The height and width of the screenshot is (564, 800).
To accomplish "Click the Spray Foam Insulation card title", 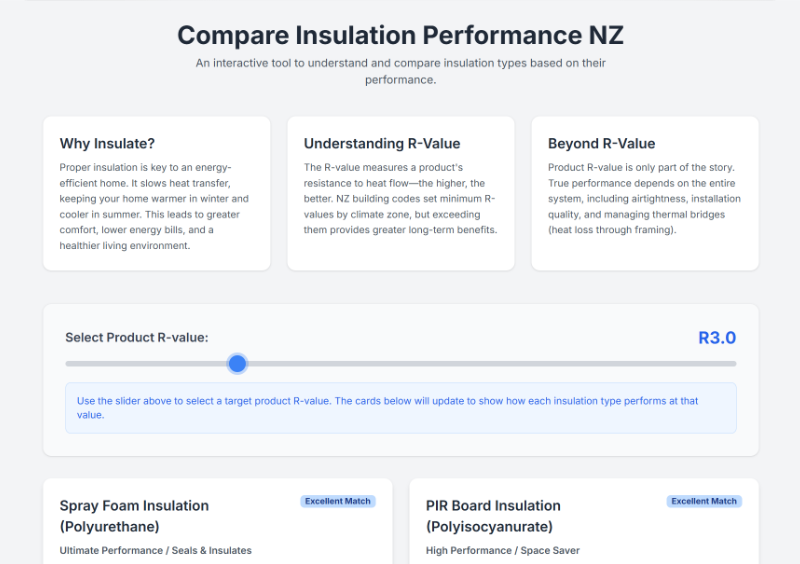I will (x=134, y=516).
